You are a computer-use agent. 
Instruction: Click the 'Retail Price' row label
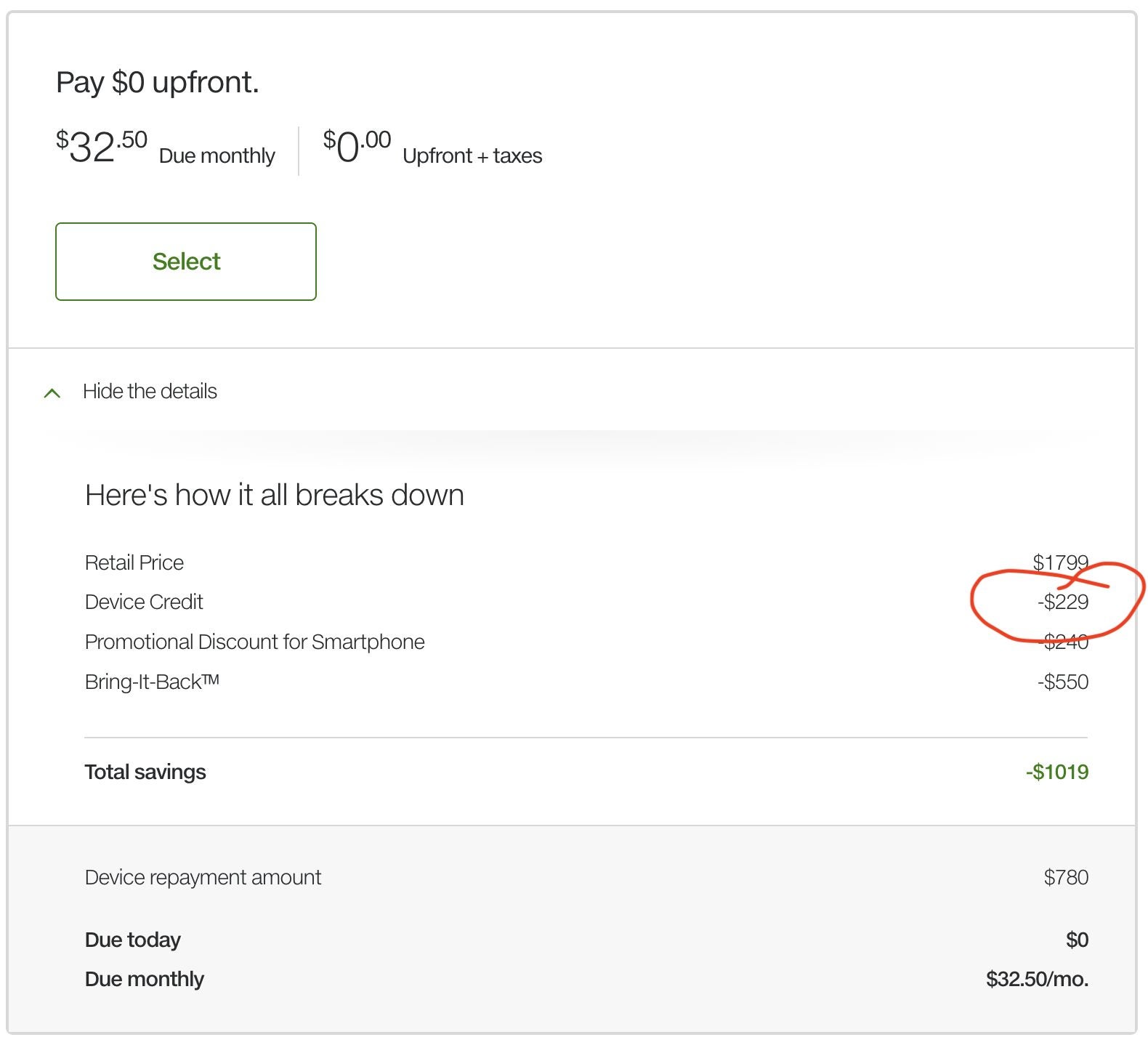click(134, 562)
